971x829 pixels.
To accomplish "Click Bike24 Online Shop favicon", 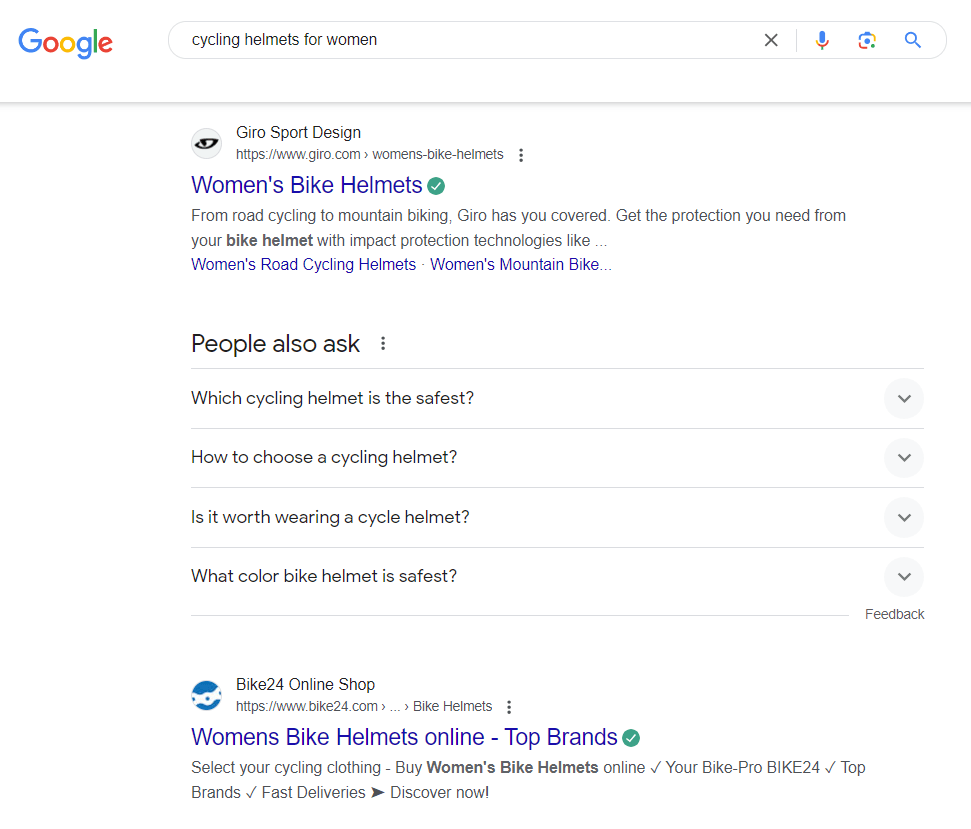I will (206, 695).
